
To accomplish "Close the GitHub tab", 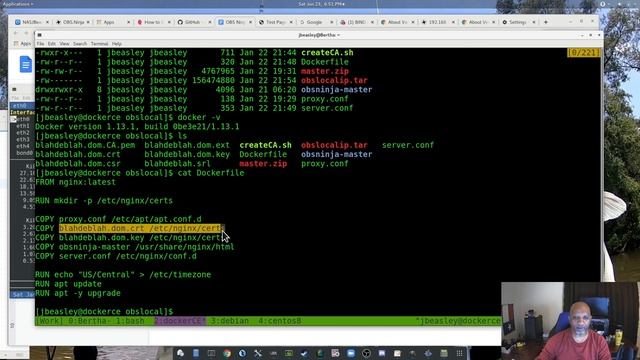I will [x=210, y=22].
